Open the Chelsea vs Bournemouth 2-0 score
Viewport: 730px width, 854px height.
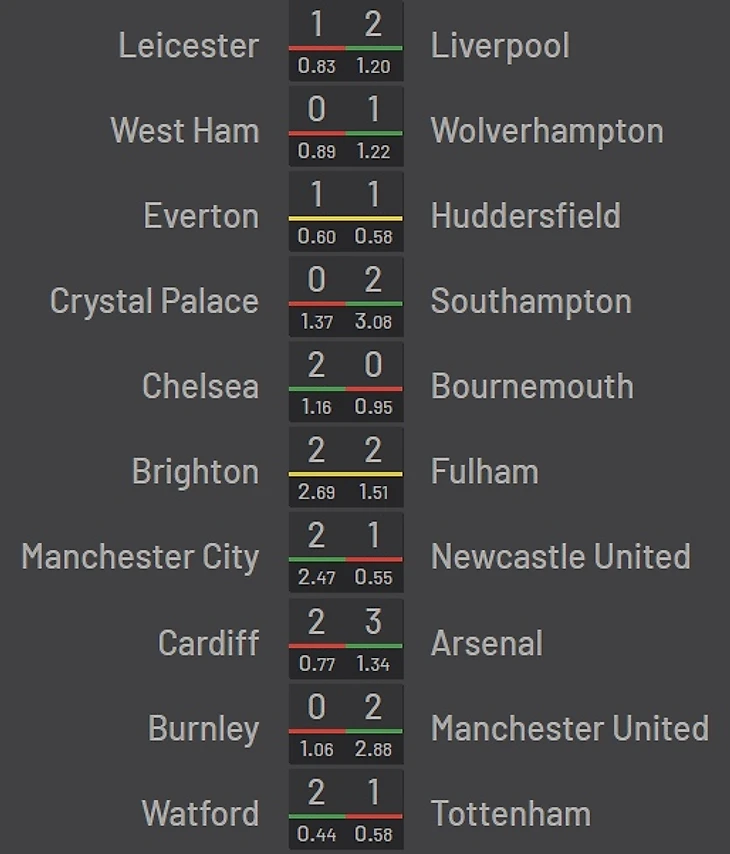(346, 382)
